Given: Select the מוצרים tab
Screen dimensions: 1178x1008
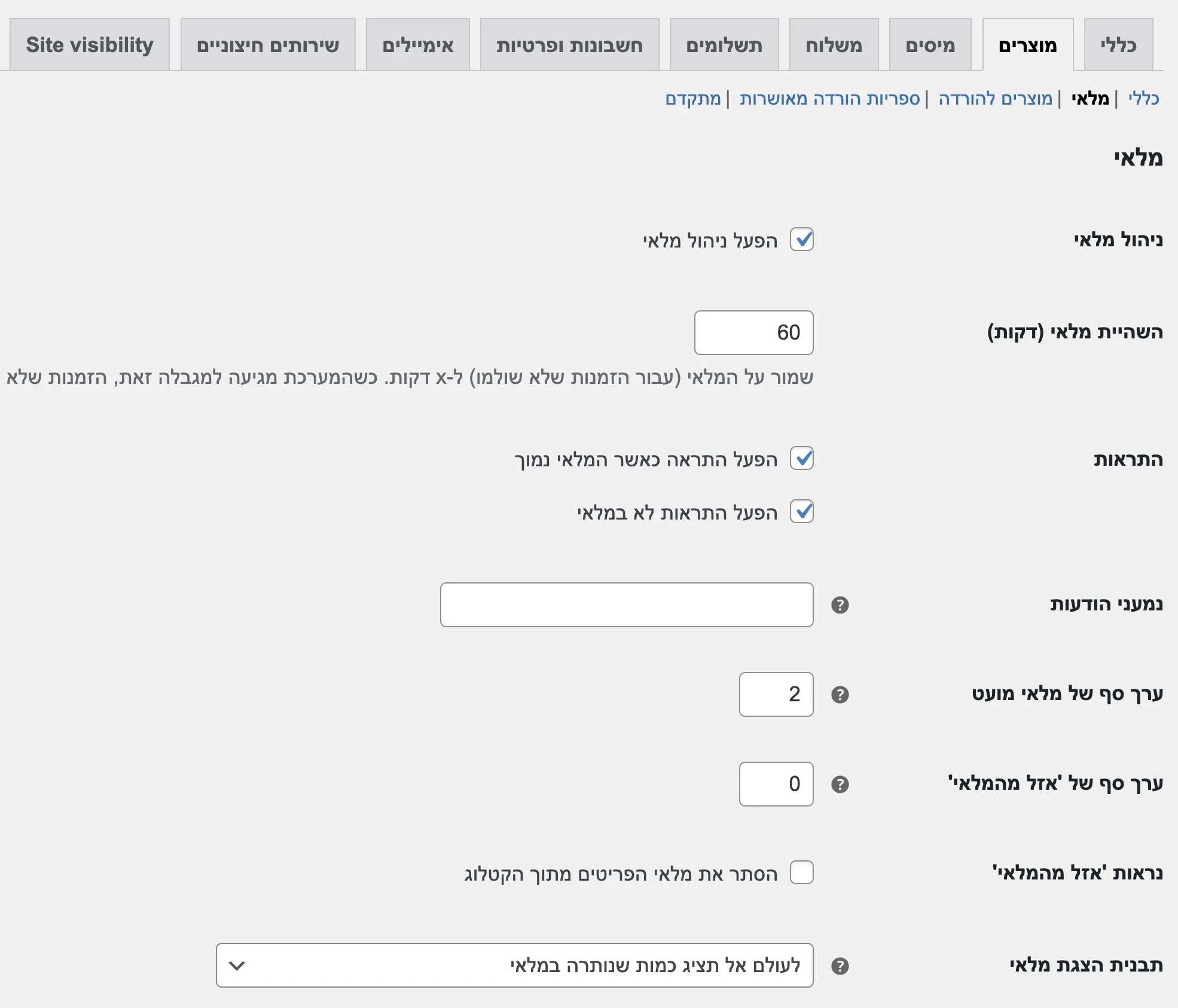Looking at the screenshot, I should pyautogui.click(x=1028, y=45).
